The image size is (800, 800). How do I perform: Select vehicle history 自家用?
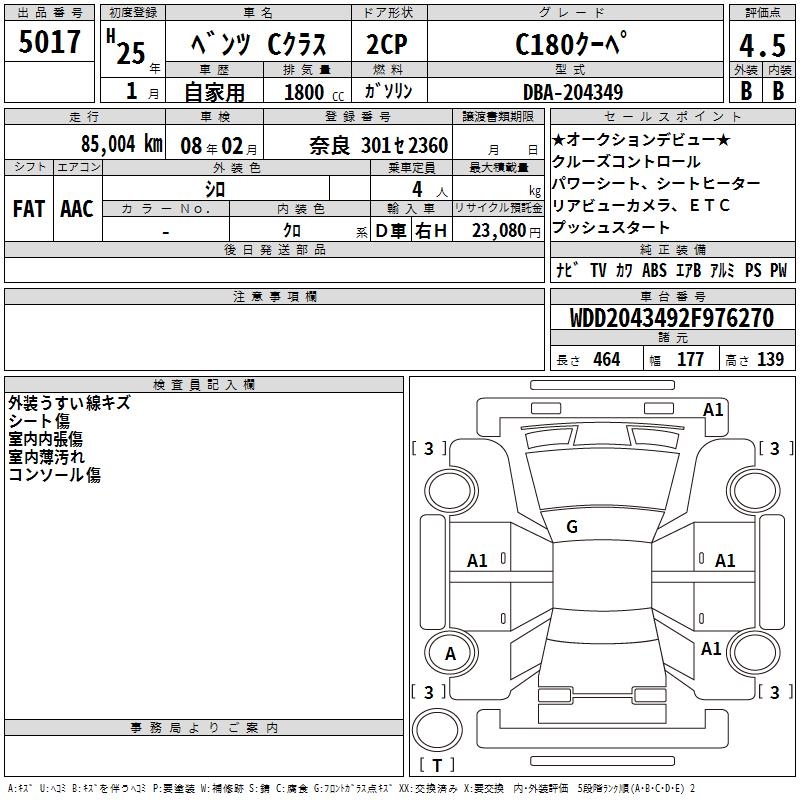pos(214,92)
